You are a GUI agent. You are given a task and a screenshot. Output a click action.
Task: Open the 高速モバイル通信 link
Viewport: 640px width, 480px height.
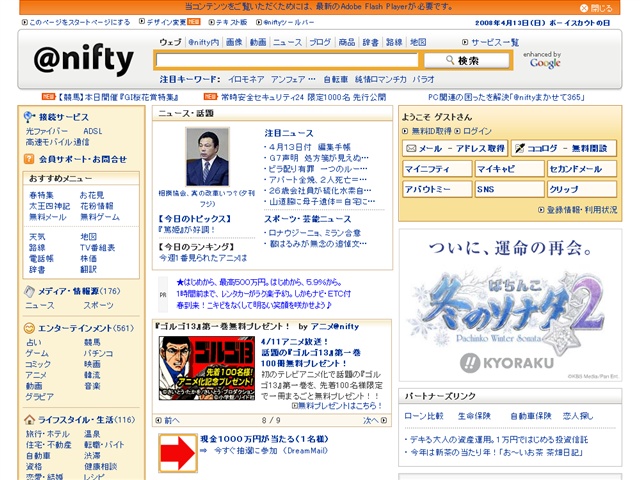pyautogui.click(x=57, y=142)
